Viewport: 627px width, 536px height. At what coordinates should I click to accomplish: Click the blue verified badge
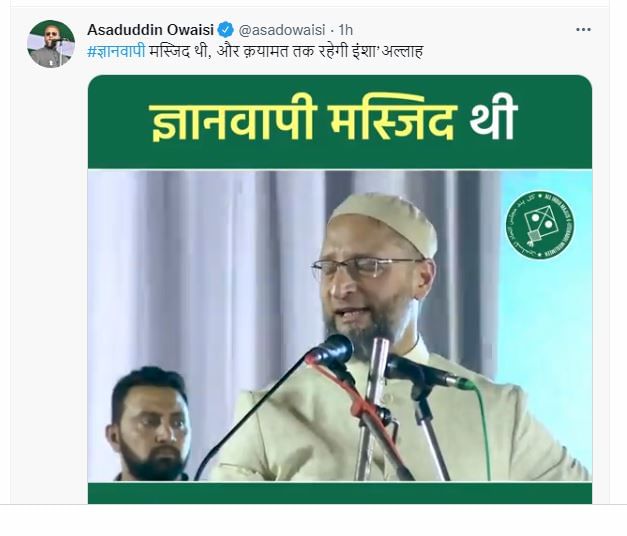226,30
